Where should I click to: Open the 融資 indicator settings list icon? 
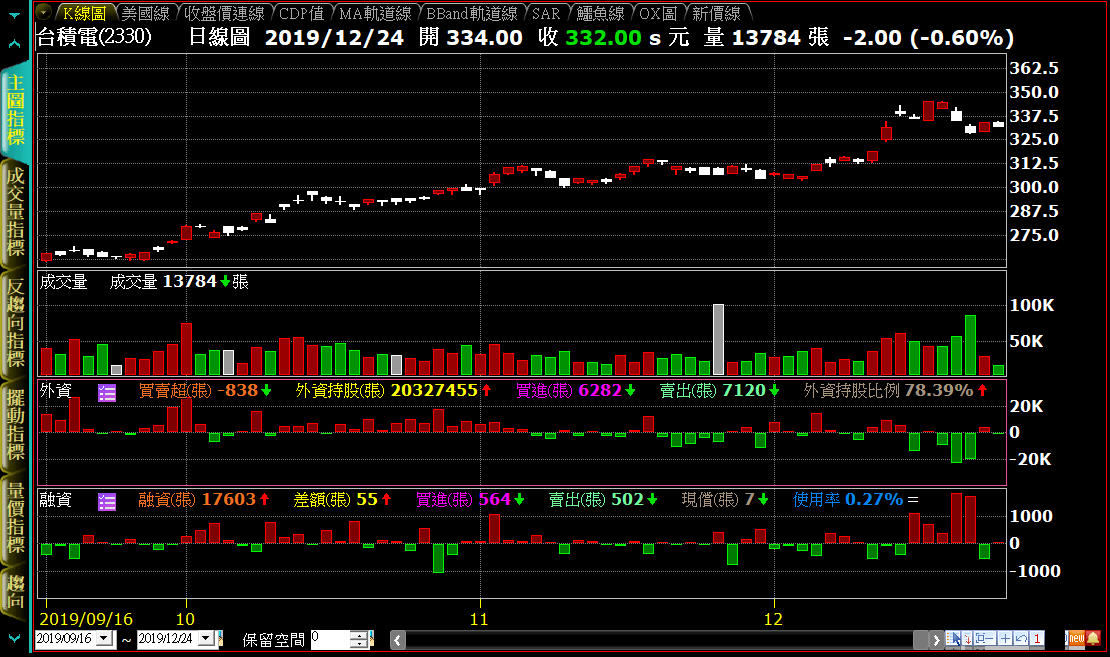pyautogui.click(x=107, y=501)
